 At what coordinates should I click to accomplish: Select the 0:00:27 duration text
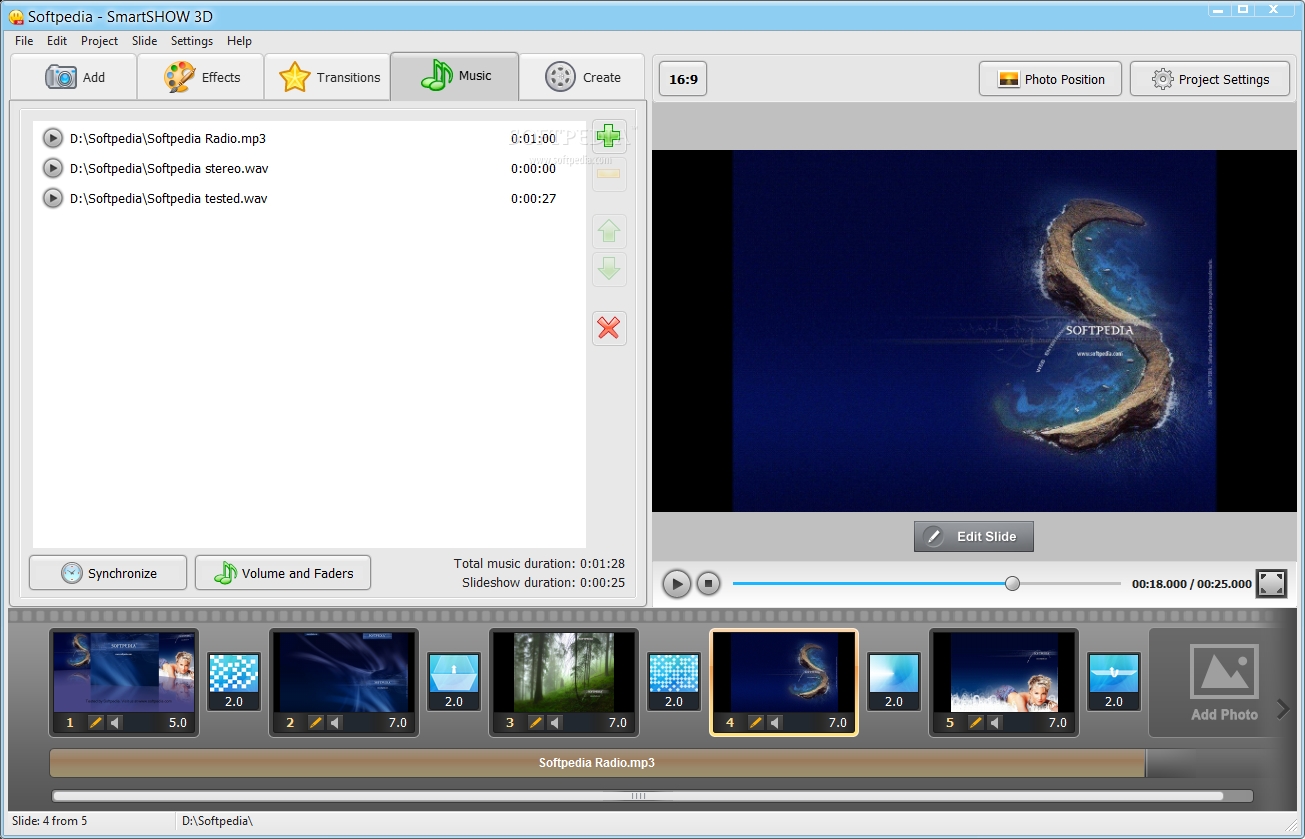click(533, 199)
